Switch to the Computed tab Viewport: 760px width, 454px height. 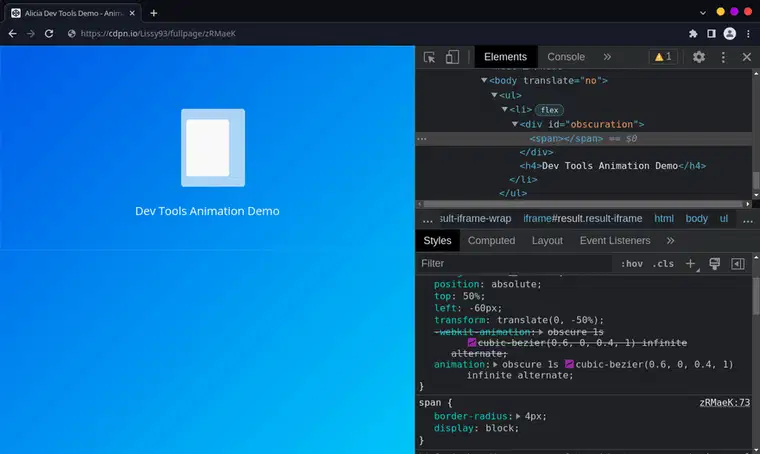491,241
